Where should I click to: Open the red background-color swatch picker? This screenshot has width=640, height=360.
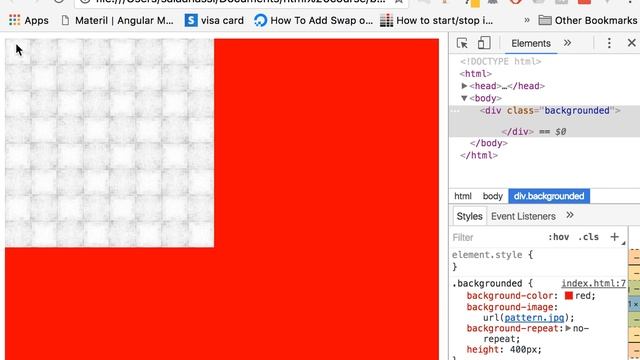[x=569, y=296]
